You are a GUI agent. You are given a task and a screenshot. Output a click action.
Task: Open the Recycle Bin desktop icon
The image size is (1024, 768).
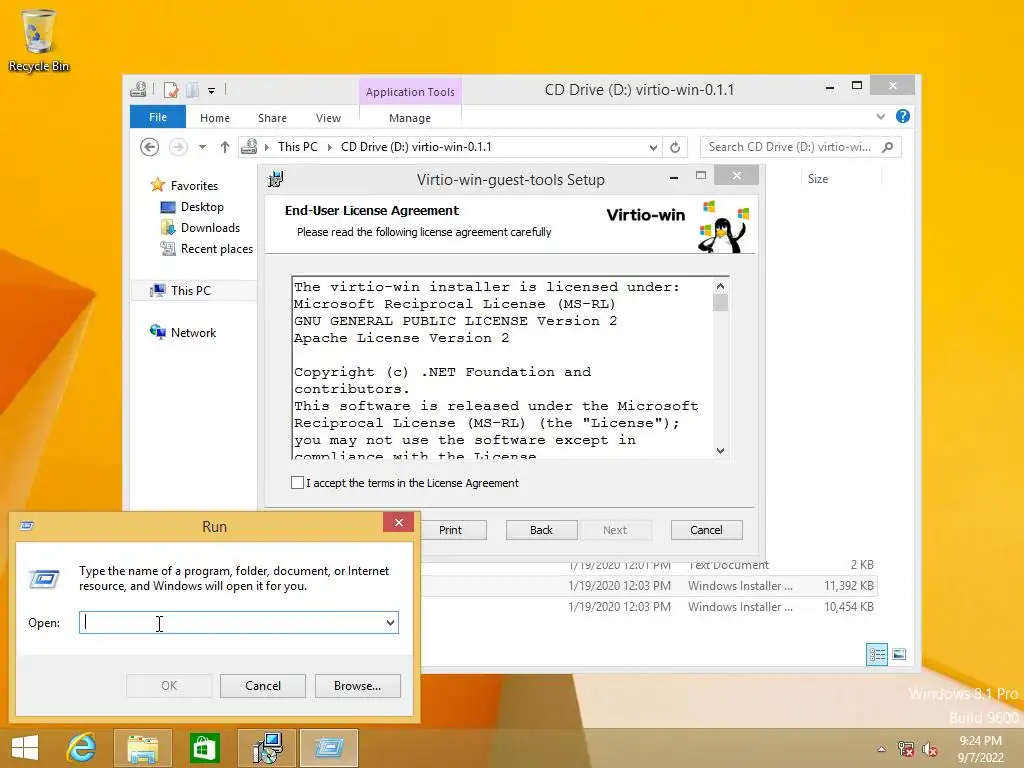coord(39,40)
